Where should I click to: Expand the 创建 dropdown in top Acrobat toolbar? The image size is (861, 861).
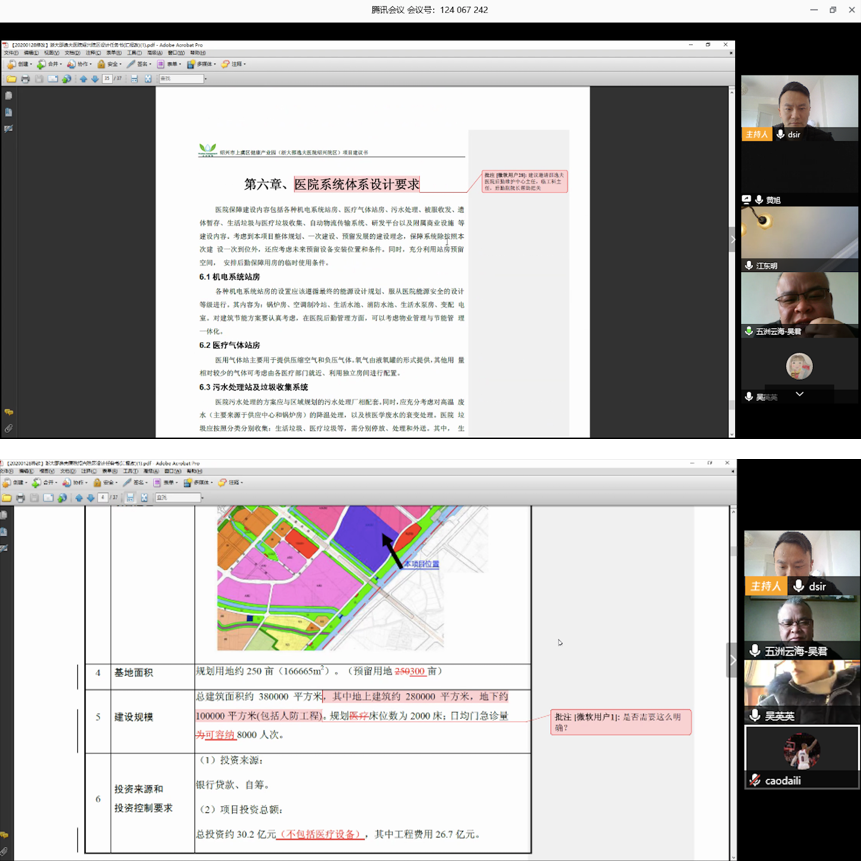(x=20, y=64)
